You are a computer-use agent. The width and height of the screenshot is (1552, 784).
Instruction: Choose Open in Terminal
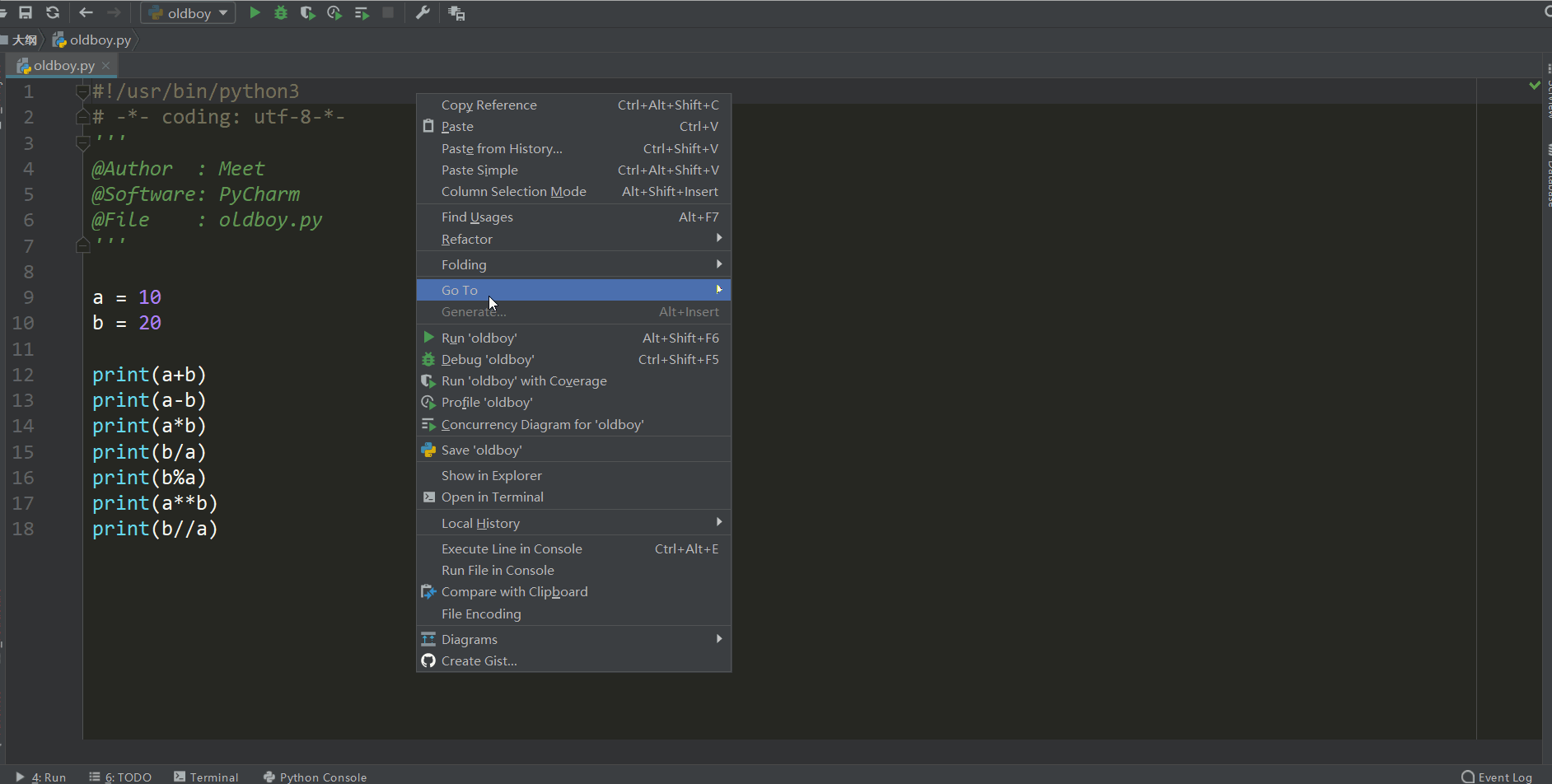pos(573,497)
